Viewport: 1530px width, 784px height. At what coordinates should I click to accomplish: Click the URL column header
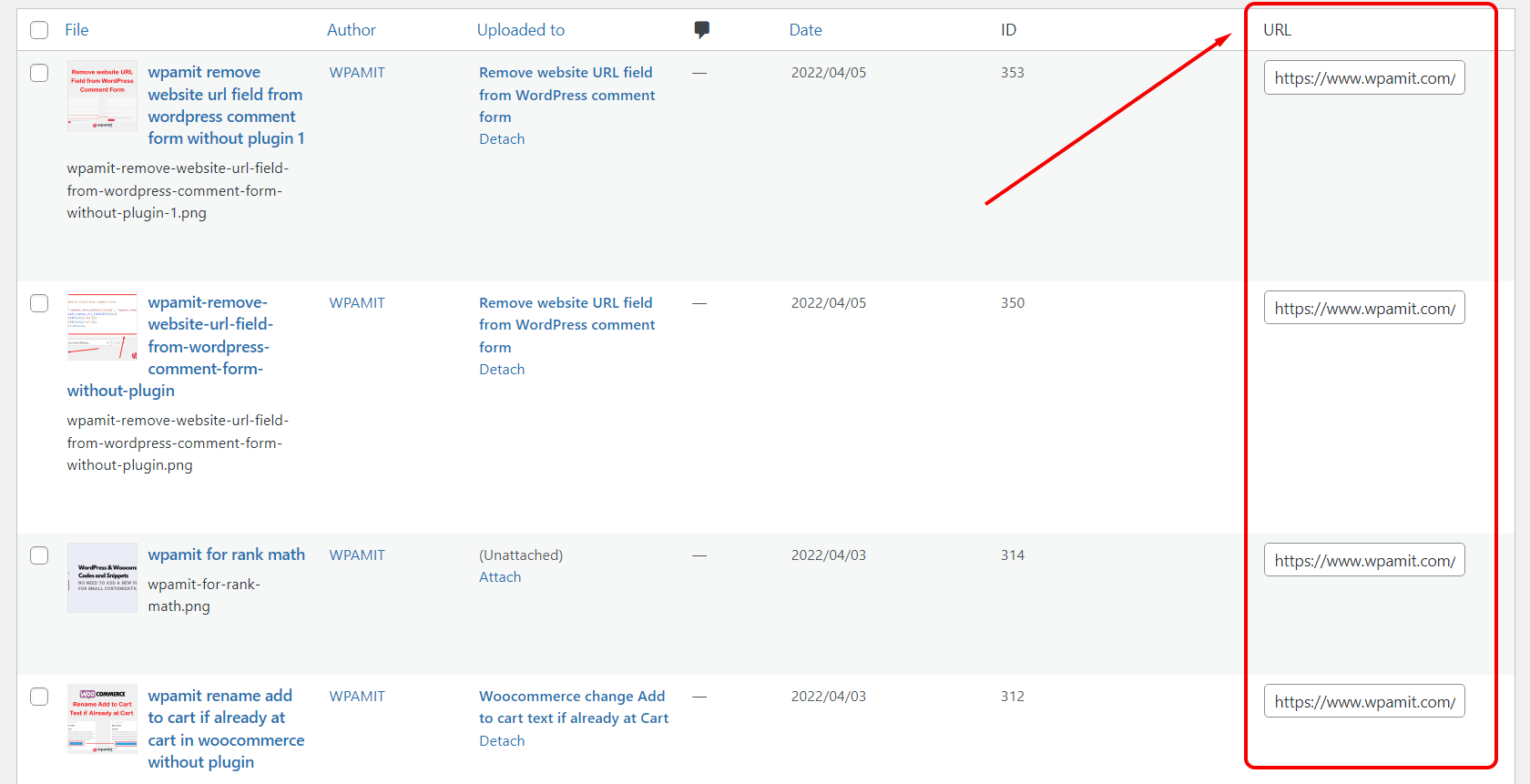pyautogui.click(x=1277, y=30)
